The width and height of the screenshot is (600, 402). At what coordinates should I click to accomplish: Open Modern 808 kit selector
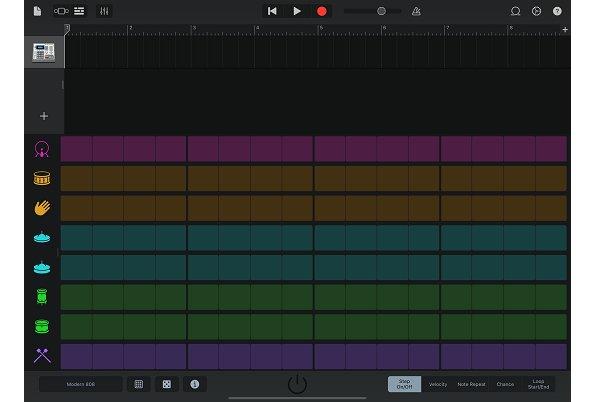[x=81, y=384]
